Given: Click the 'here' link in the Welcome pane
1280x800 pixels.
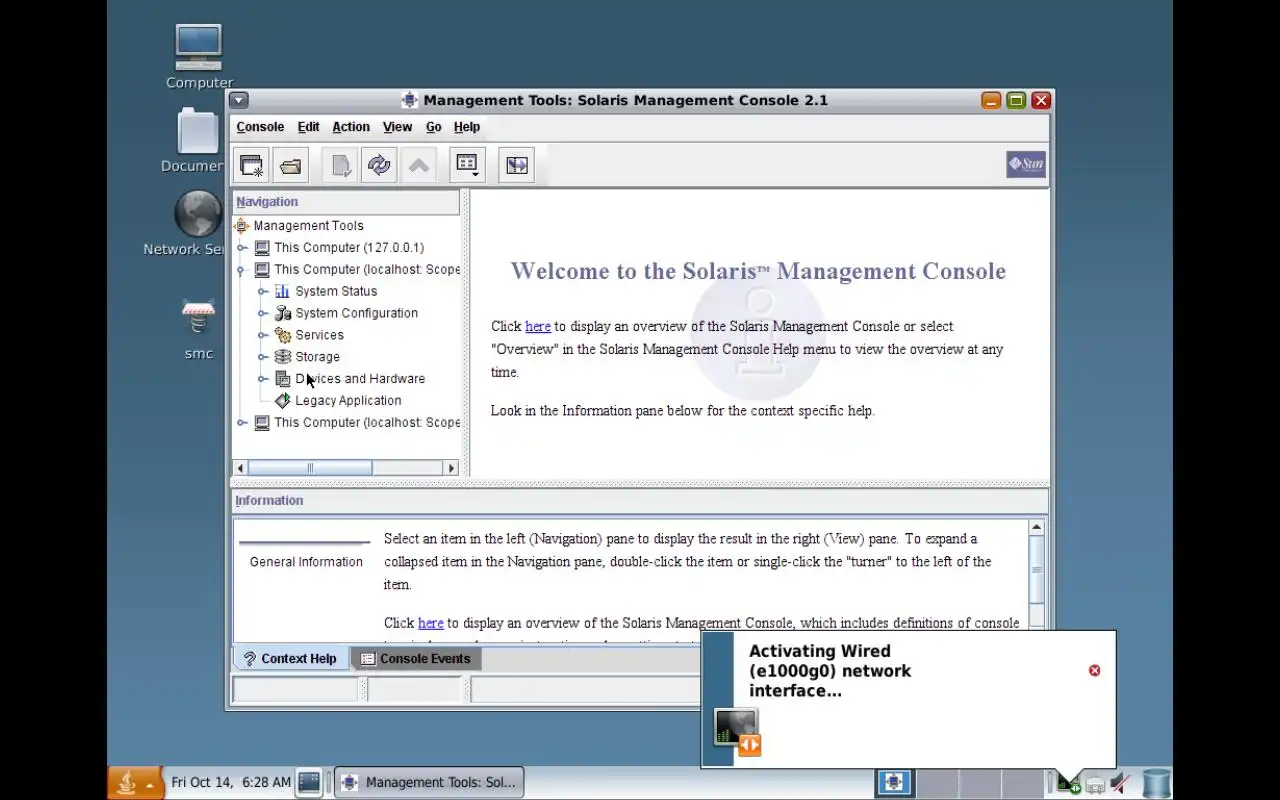Looking at the screenshot, I should click(538, 326).
